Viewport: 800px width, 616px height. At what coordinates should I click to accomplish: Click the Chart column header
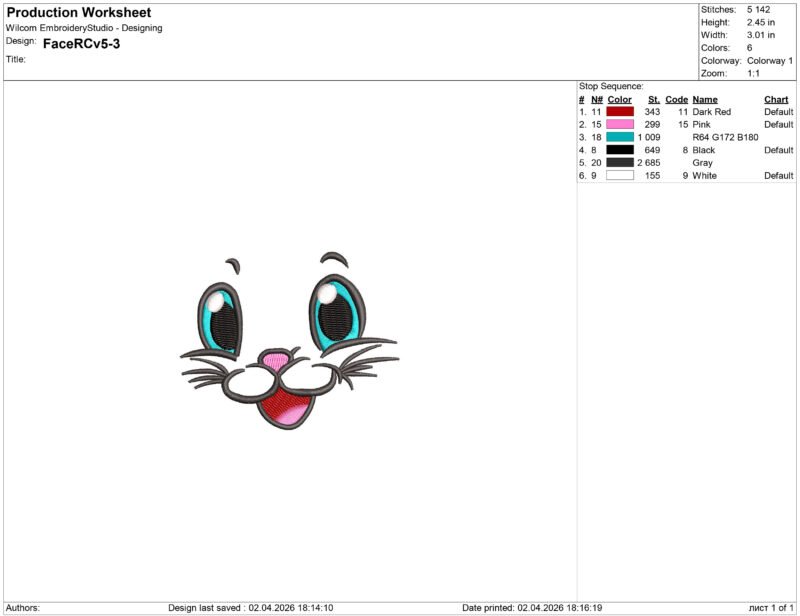(x=775, y=99)
